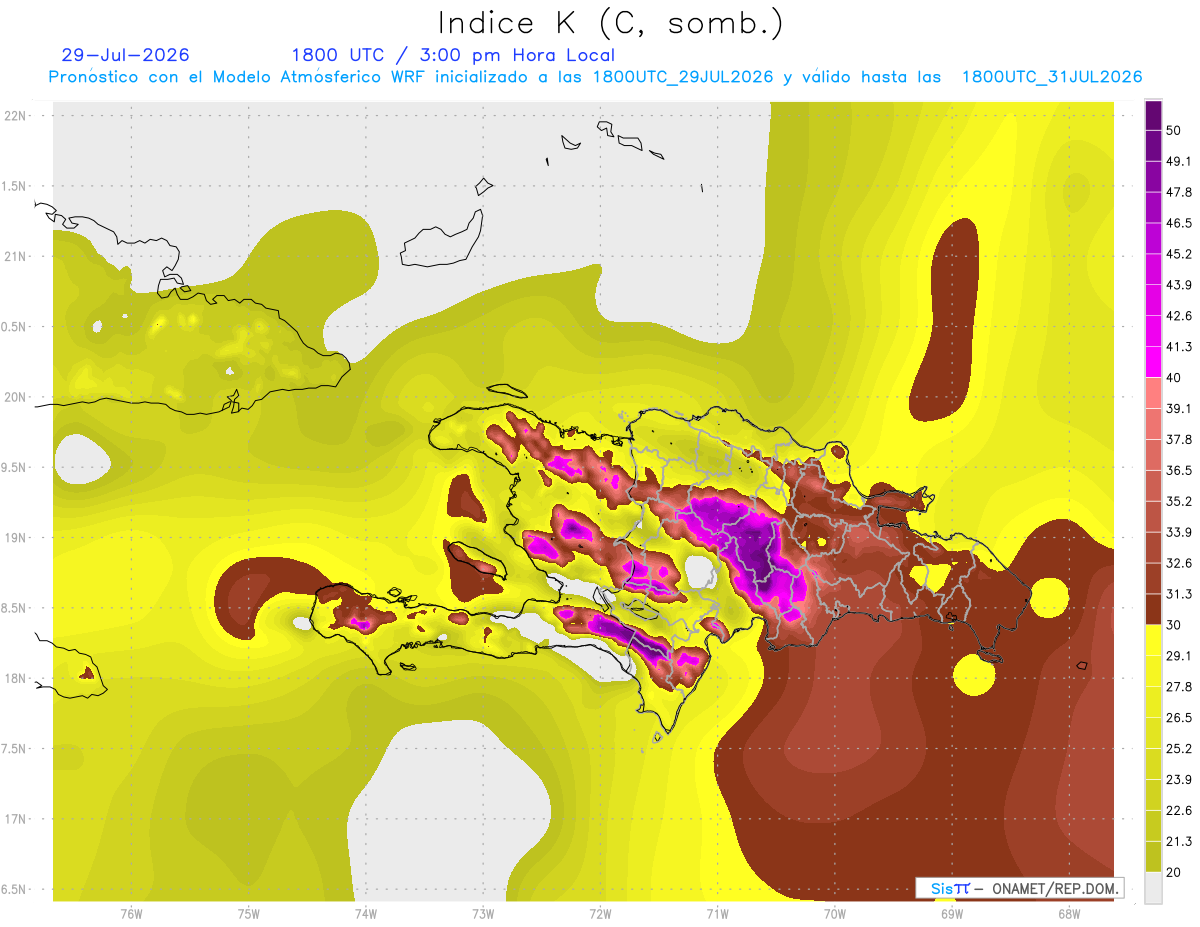Select the dark purple swatch above the 50 label
The width and height of the screenshot is (1200, 927).
[1153, 116]
